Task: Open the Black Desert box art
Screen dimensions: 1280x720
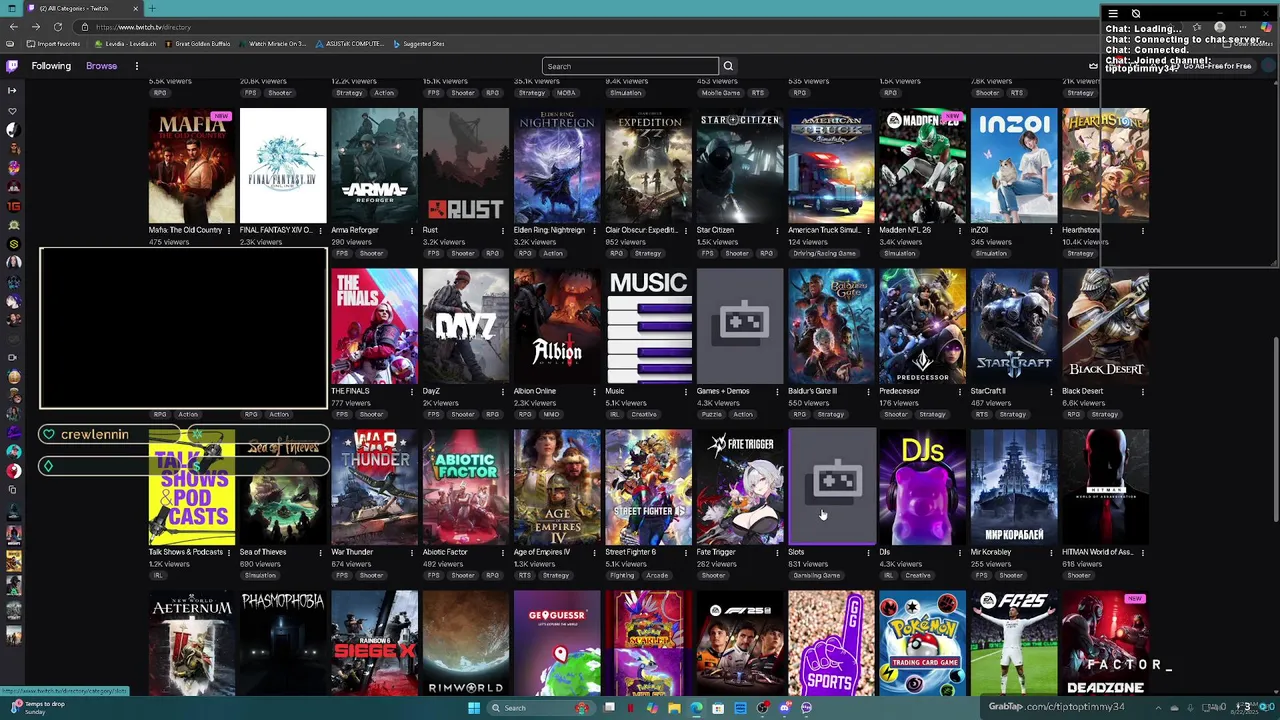Action: pyautogui.click(x=1105, y=326)
